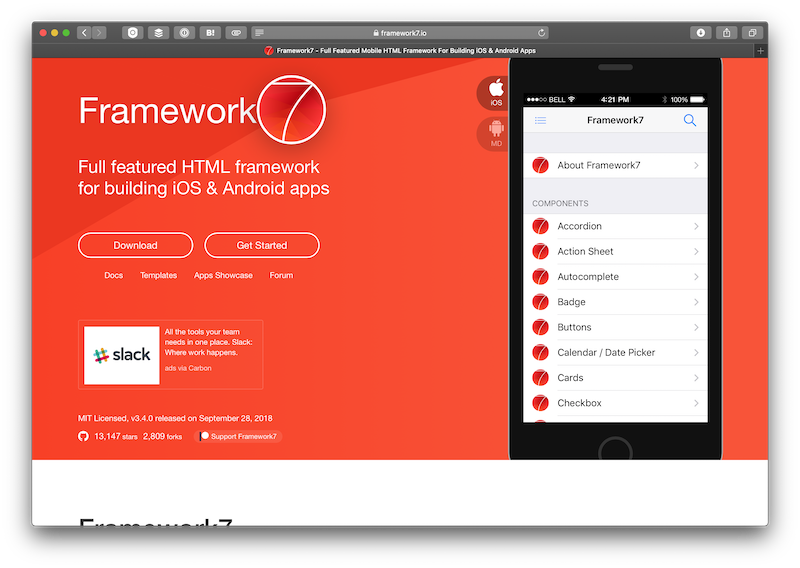This screenshot has height=568, width=800.
Task: Click the Framework7 number 7 logo
Action: 292,109
